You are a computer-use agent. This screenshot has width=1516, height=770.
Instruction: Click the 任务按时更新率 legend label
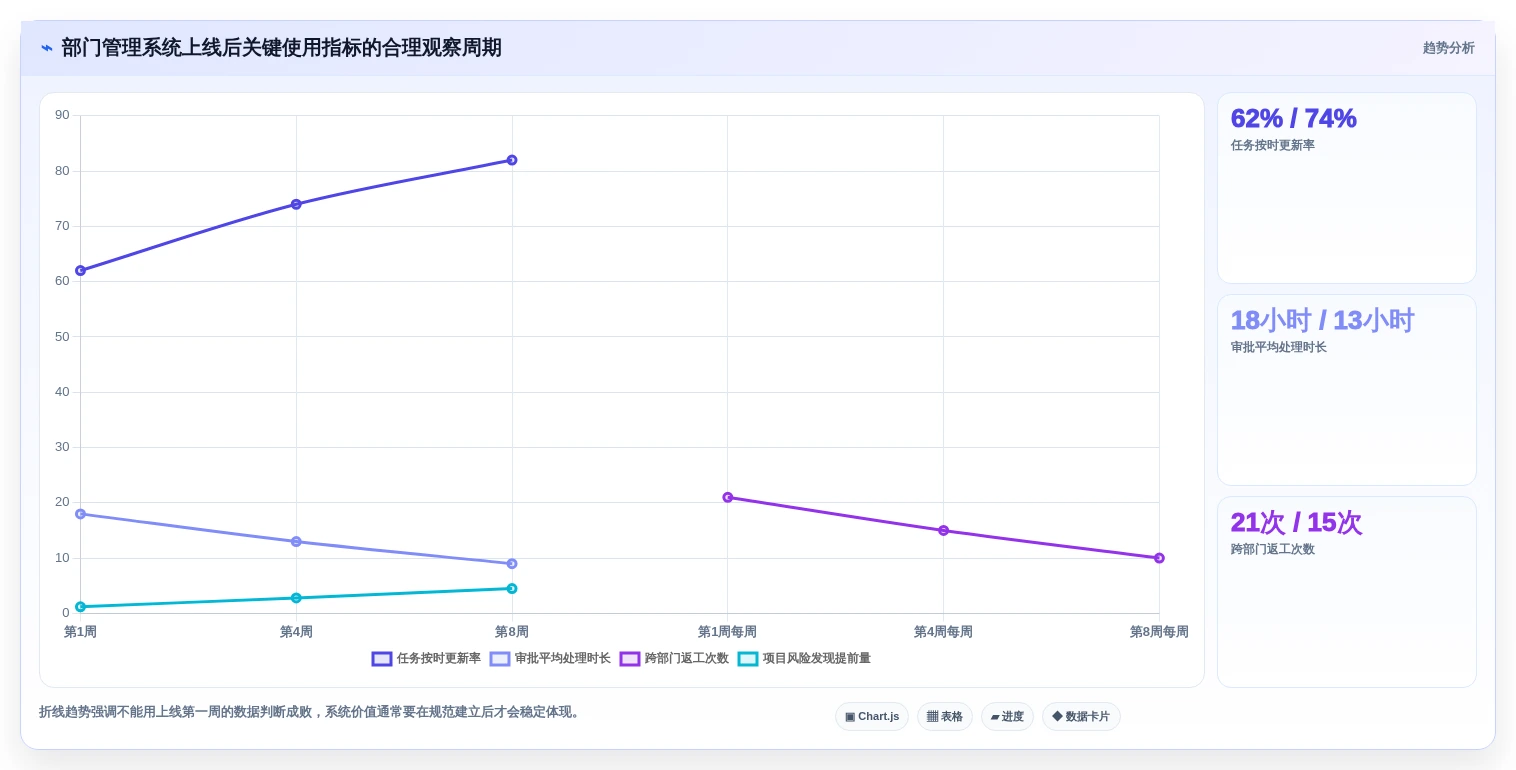click(439, 659)
